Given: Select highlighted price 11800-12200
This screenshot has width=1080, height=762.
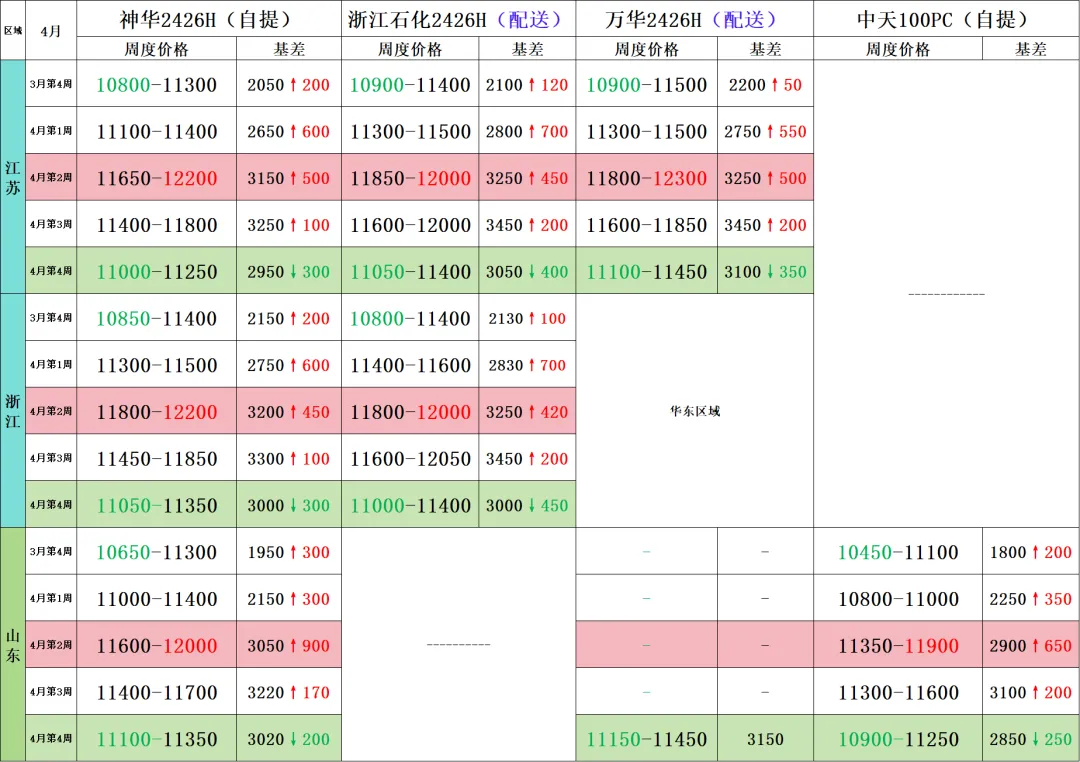Looking at the screenshot, I should click(156, 411).
